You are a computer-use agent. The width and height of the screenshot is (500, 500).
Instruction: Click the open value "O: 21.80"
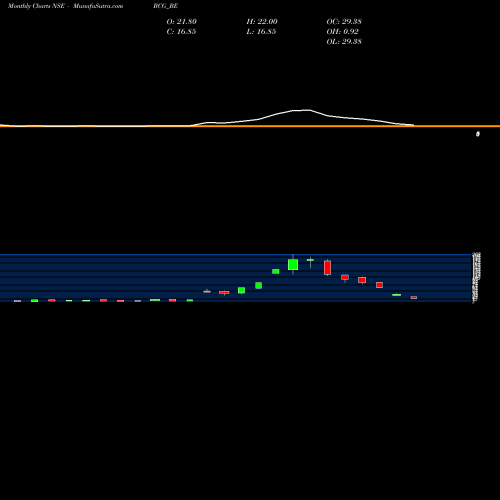182,22
